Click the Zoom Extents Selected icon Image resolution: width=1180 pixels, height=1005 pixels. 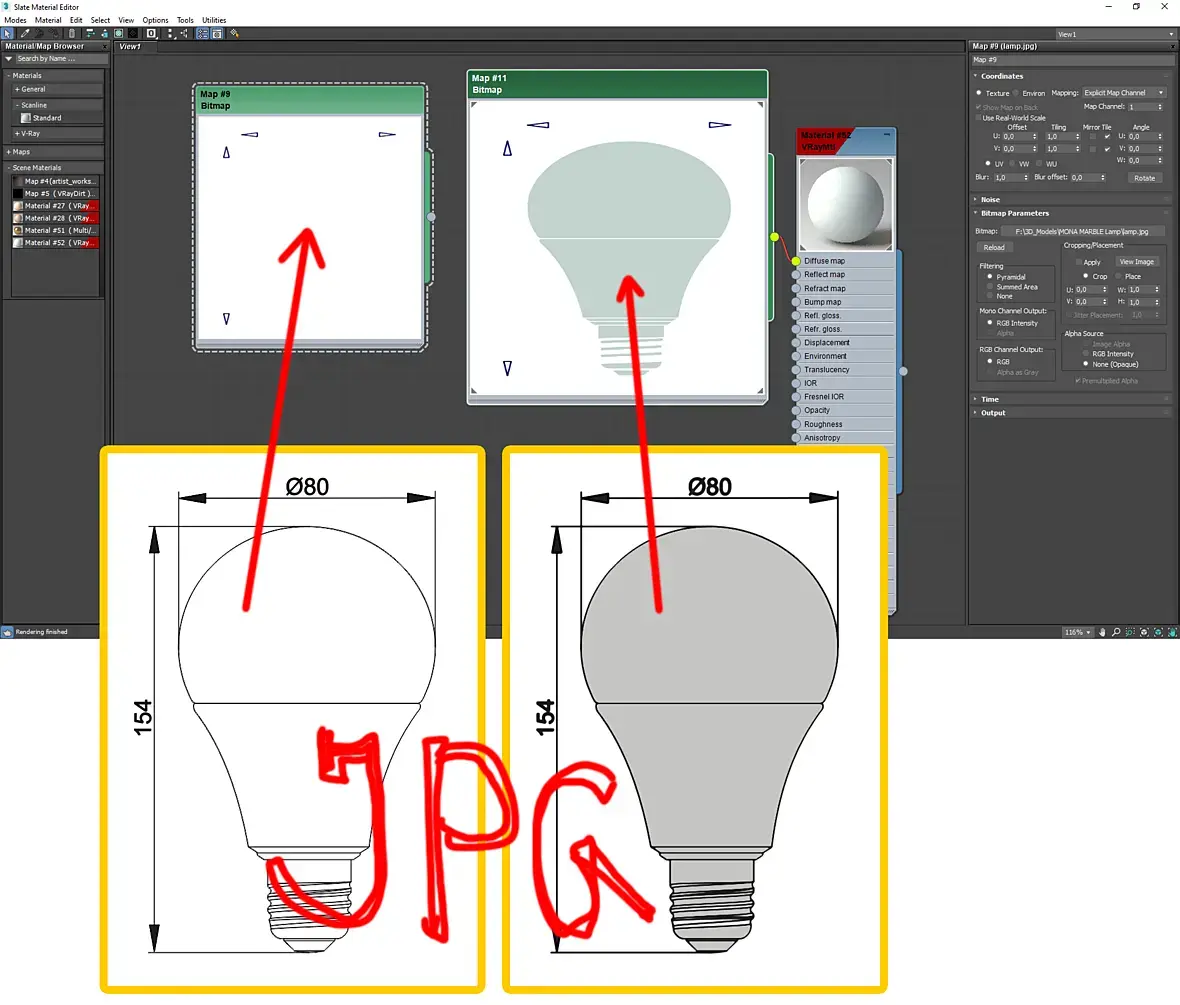pos(1159,632)
